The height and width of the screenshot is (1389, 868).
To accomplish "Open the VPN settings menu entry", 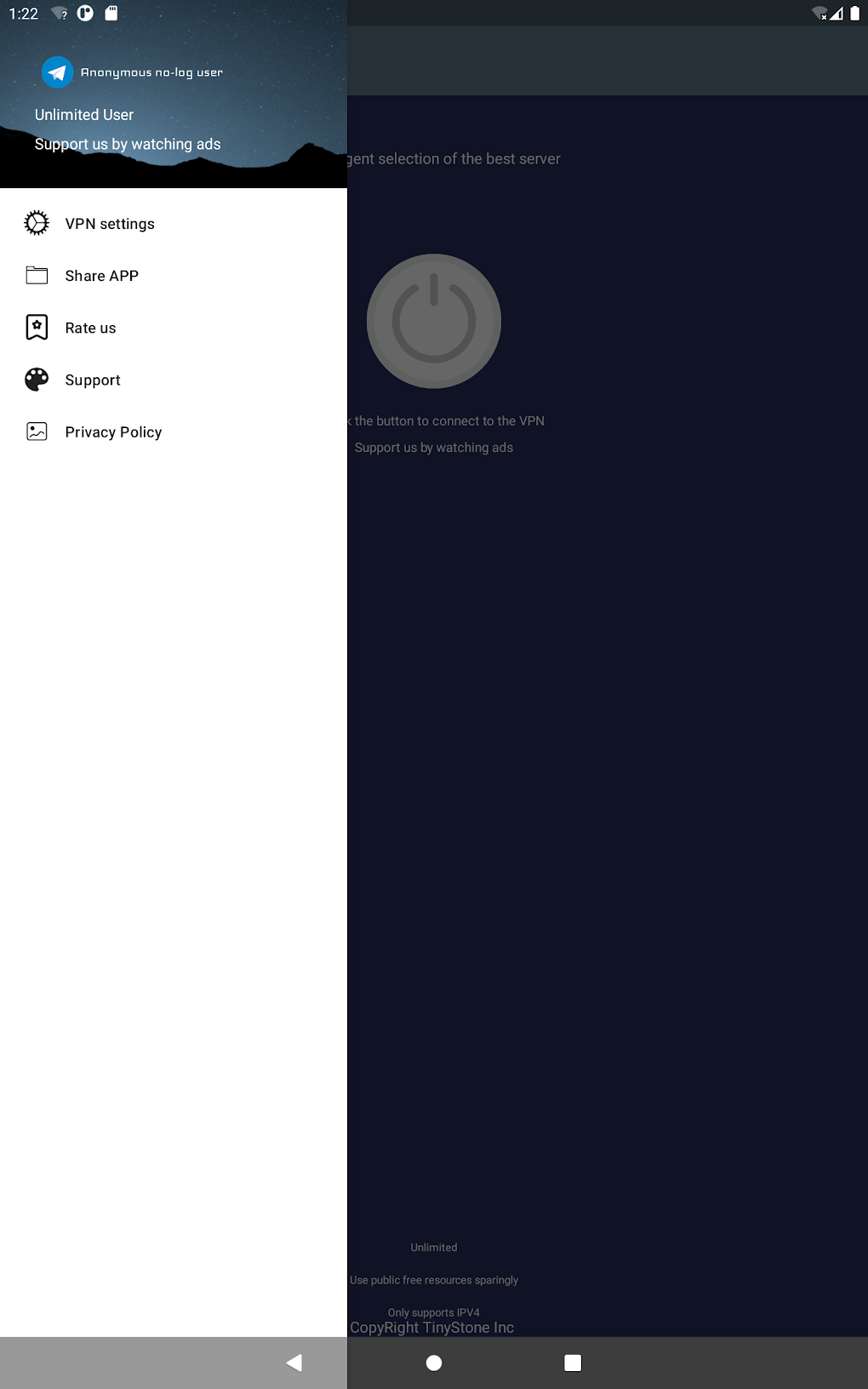I will 174,224.
